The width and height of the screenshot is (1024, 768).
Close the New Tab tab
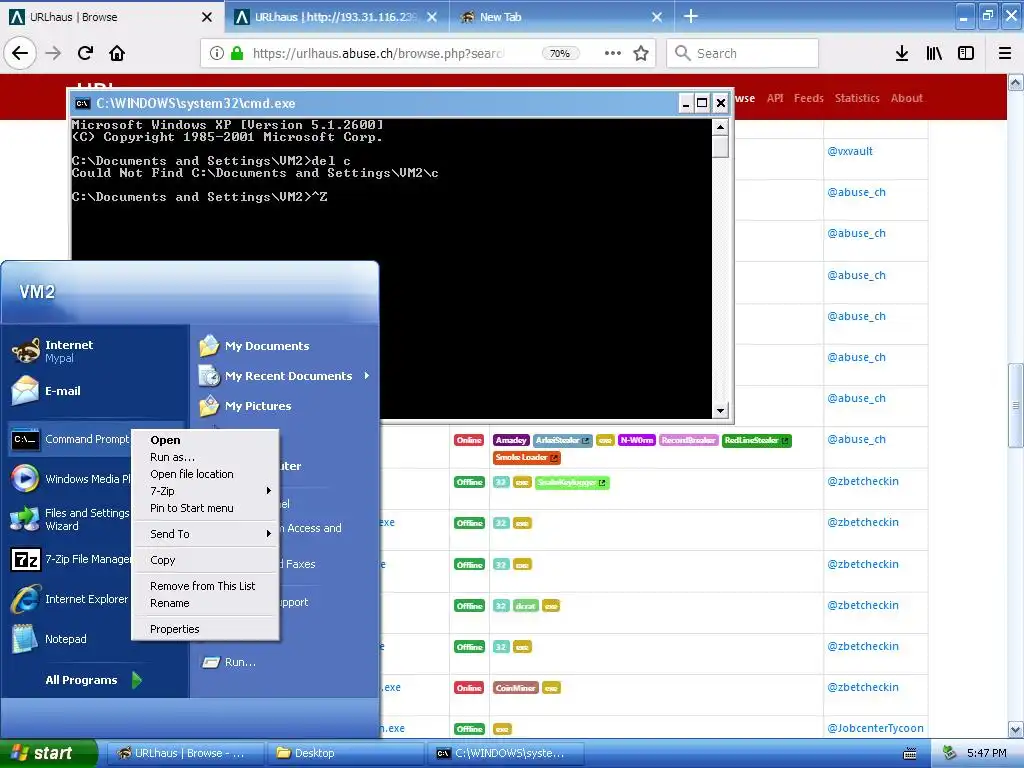coord(657,17)
